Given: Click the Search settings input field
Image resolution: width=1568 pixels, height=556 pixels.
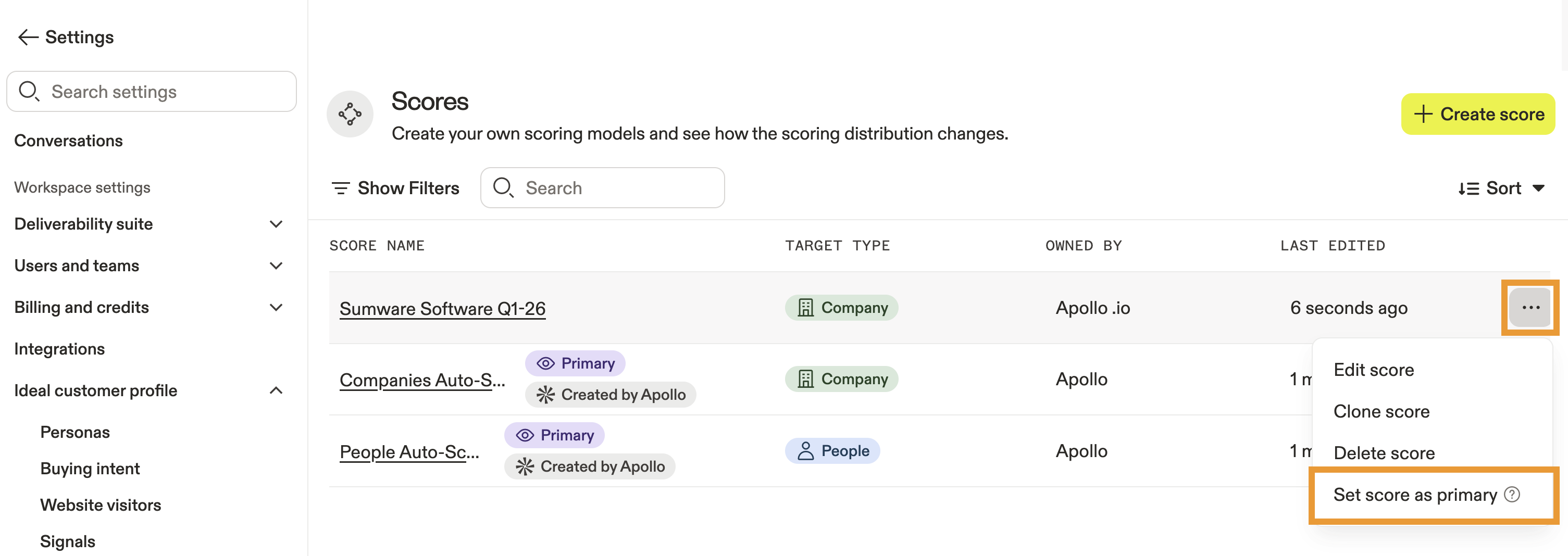Looking at the screenshot, I should 152,92.
